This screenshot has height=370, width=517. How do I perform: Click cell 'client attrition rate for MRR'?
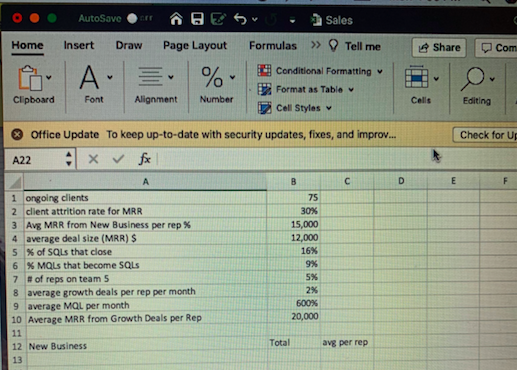pos(145,211)
